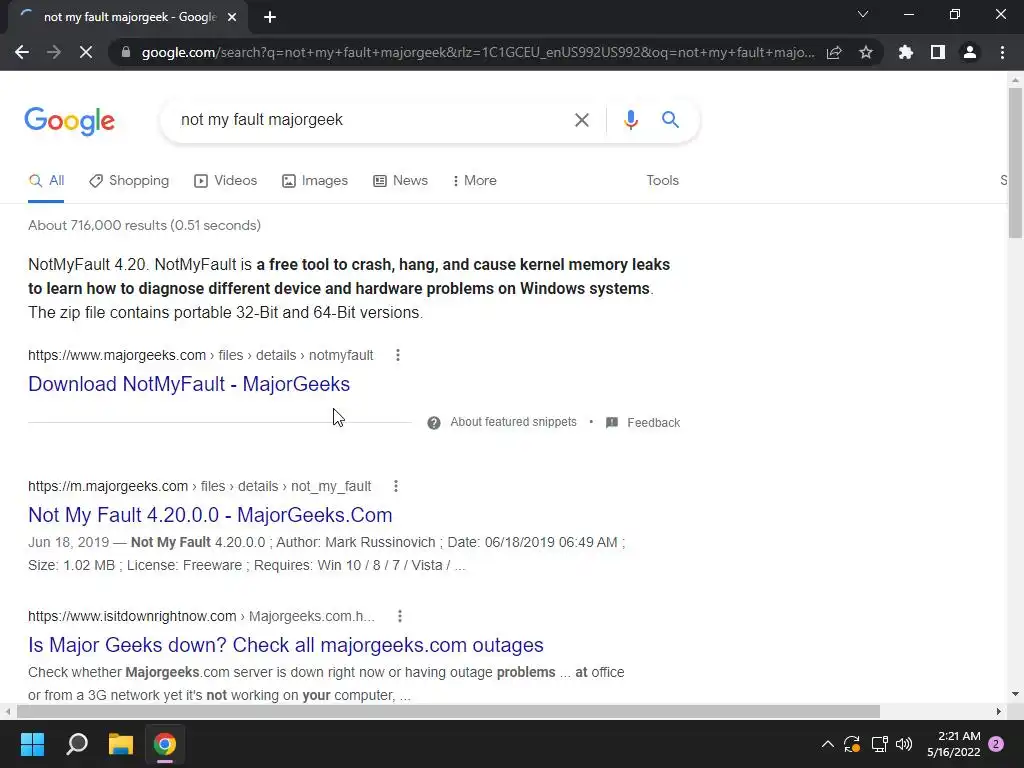Click the About featured snippets help icon

coord(434,423)
